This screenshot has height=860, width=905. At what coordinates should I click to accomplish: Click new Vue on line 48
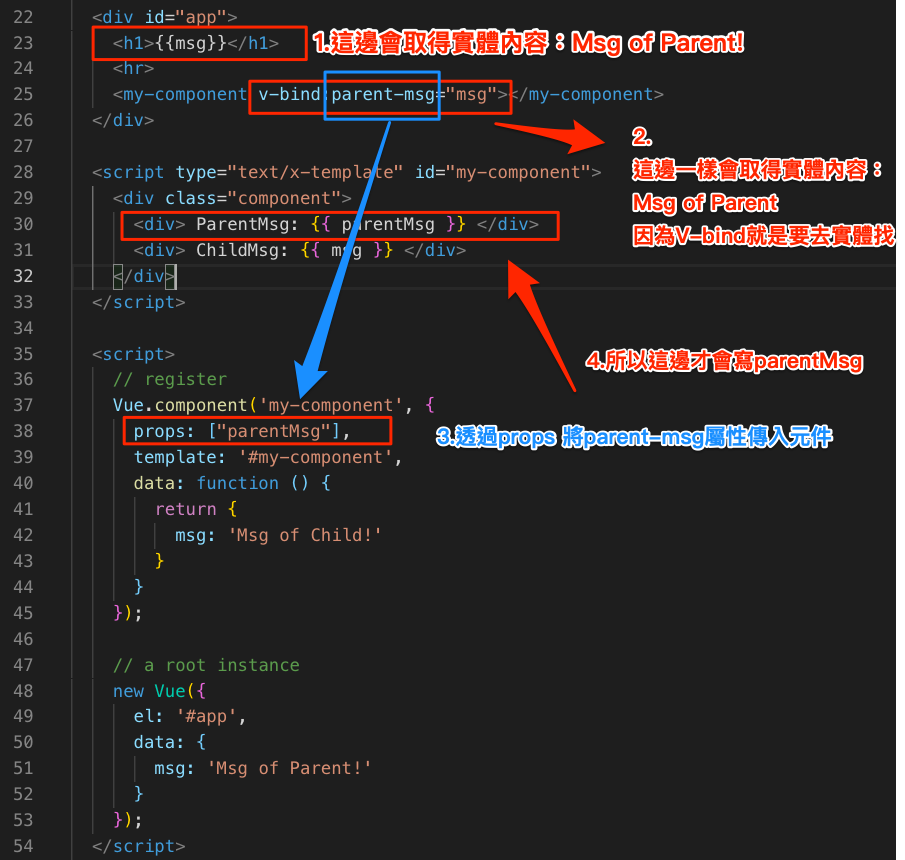pos(149,691)
